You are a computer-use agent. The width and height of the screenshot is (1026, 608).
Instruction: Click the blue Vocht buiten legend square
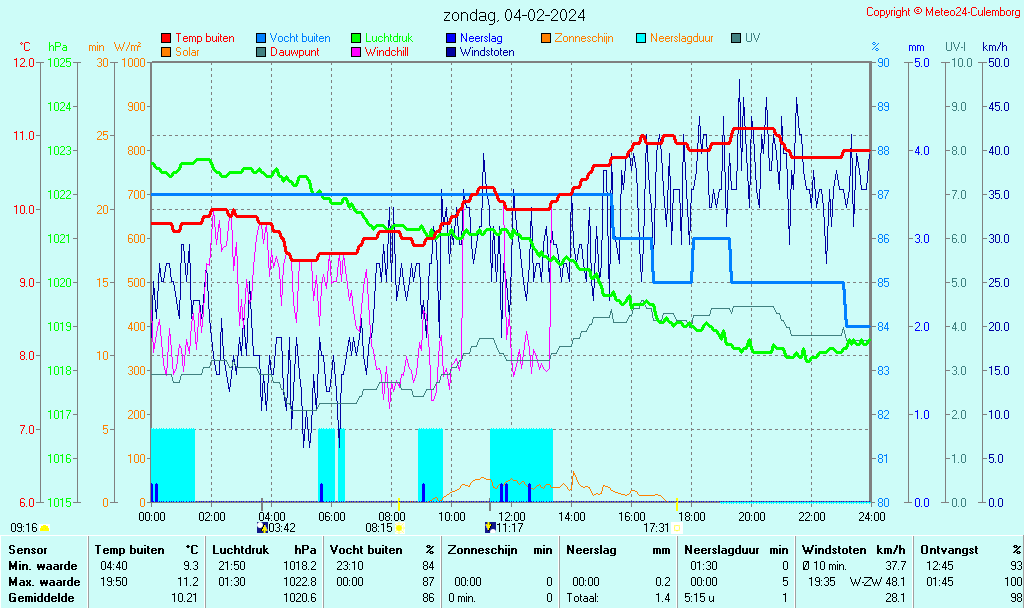(x=261, y=38)
